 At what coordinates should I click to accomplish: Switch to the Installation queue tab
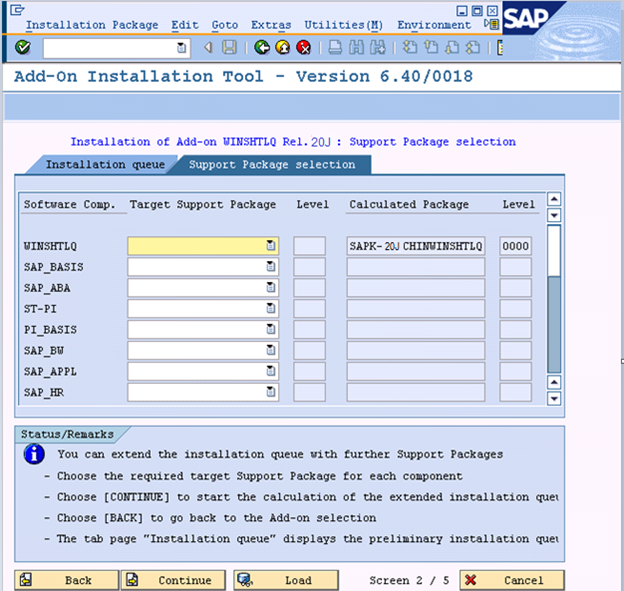(105, 165)
